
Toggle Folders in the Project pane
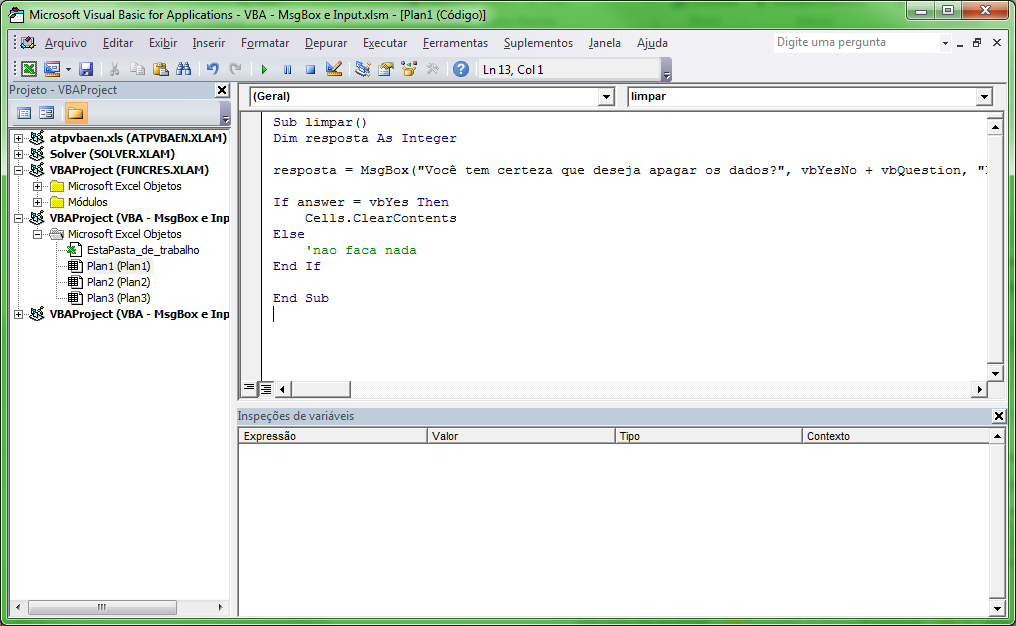[x=76, y=113]
